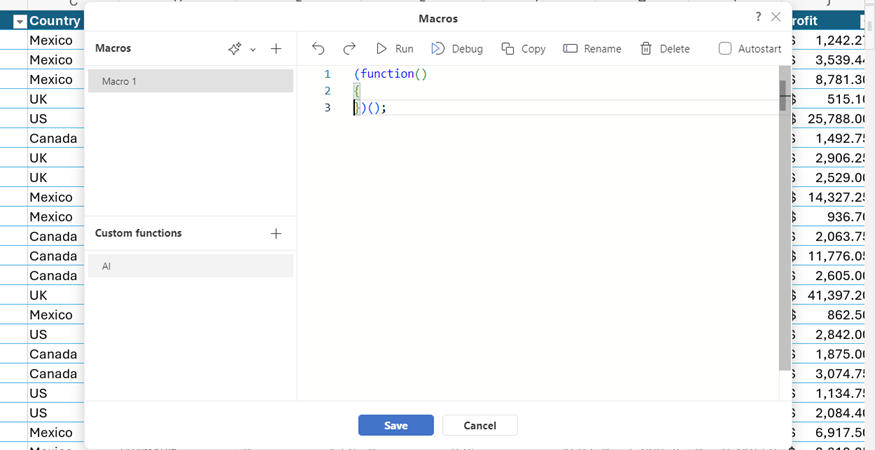This screenshot has height=450, width=875.
Task: Click code line 1 with function keyword
Action: click(x=390, y=74)
